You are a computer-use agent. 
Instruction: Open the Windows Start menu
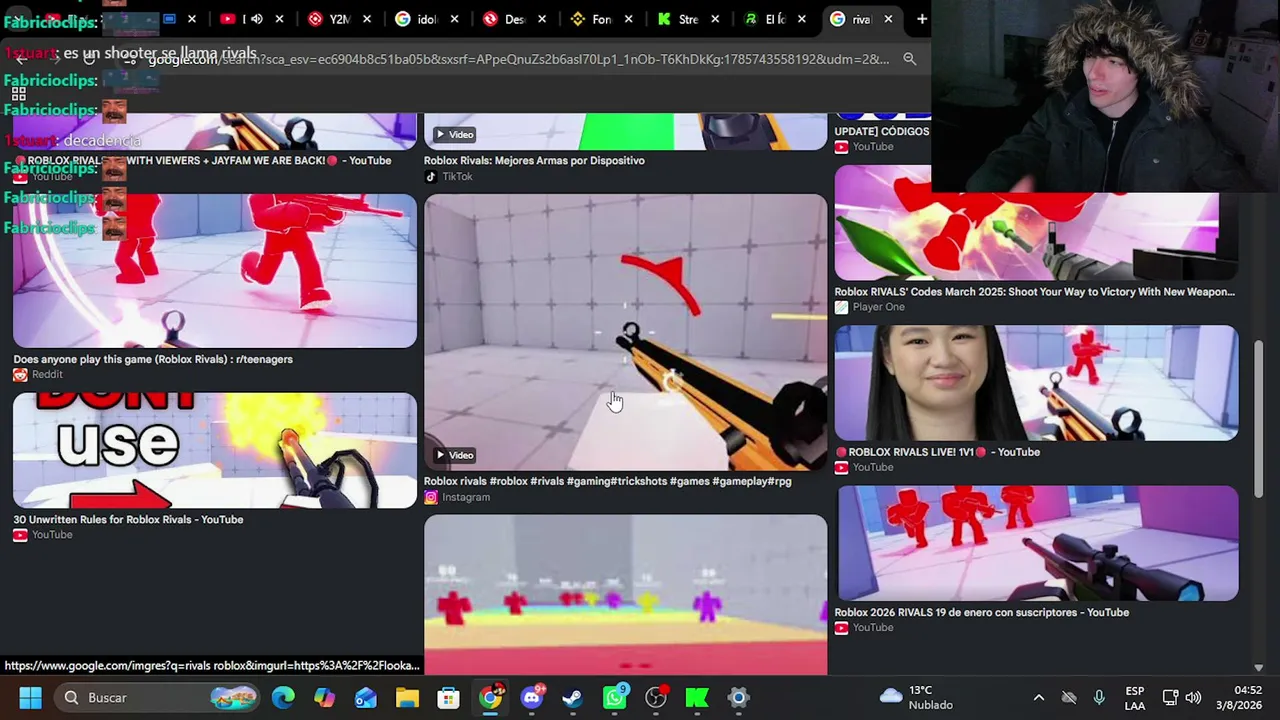point(30,697)
